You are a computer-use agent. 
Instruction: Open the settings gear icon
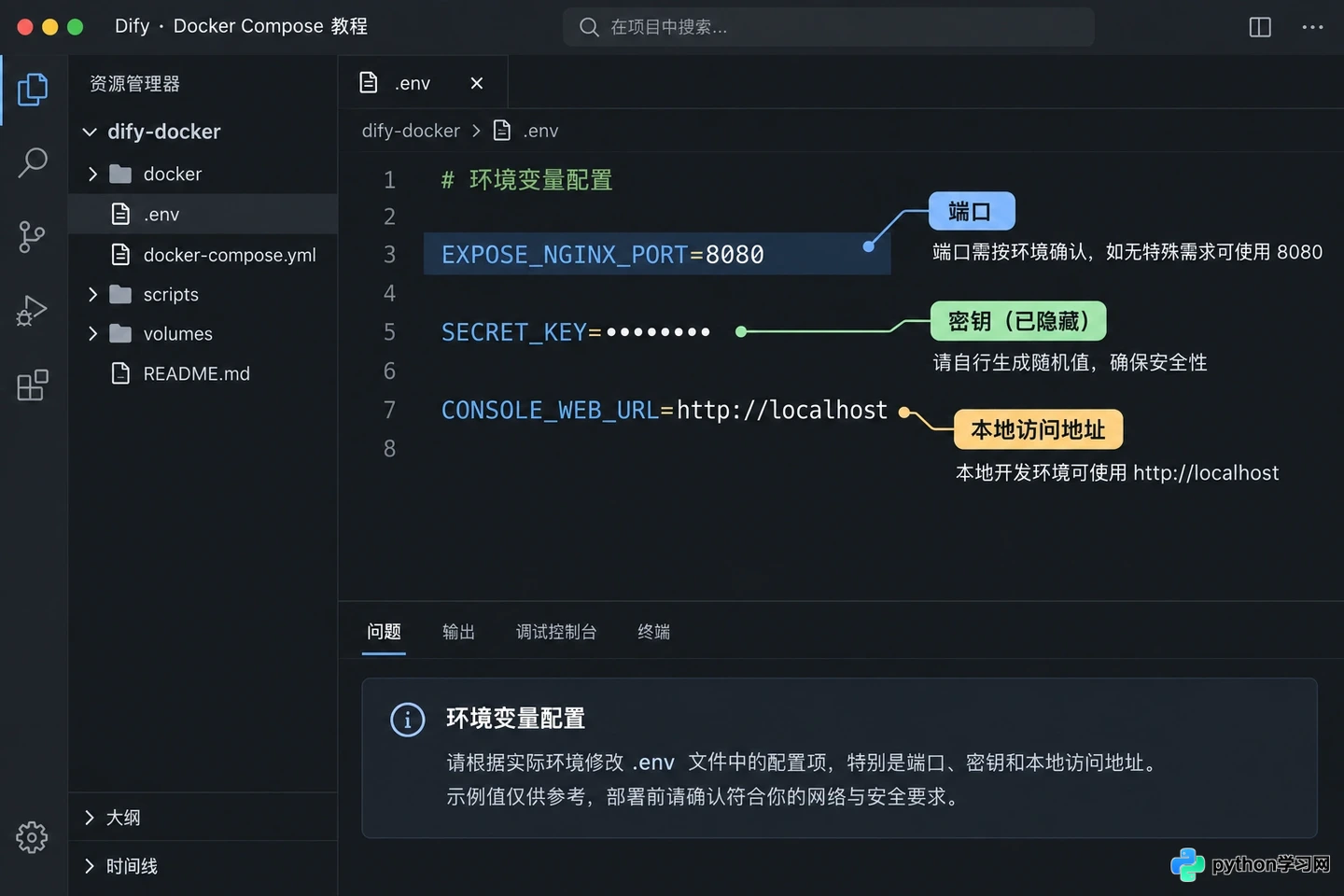click(x=32, y=837)
